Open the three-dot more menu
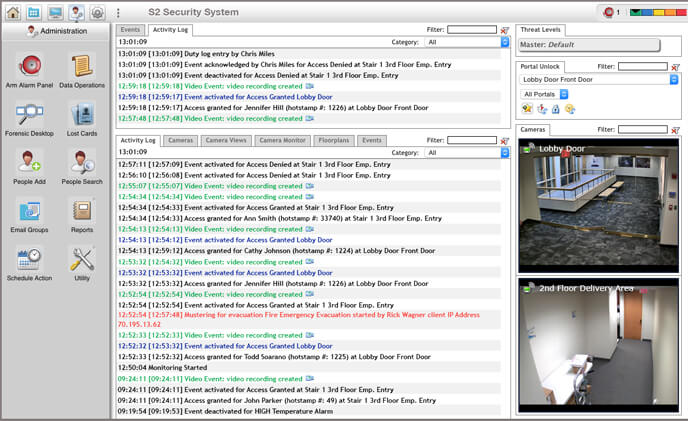The height and width of the screenshot is (421, 688). (118, 13)
